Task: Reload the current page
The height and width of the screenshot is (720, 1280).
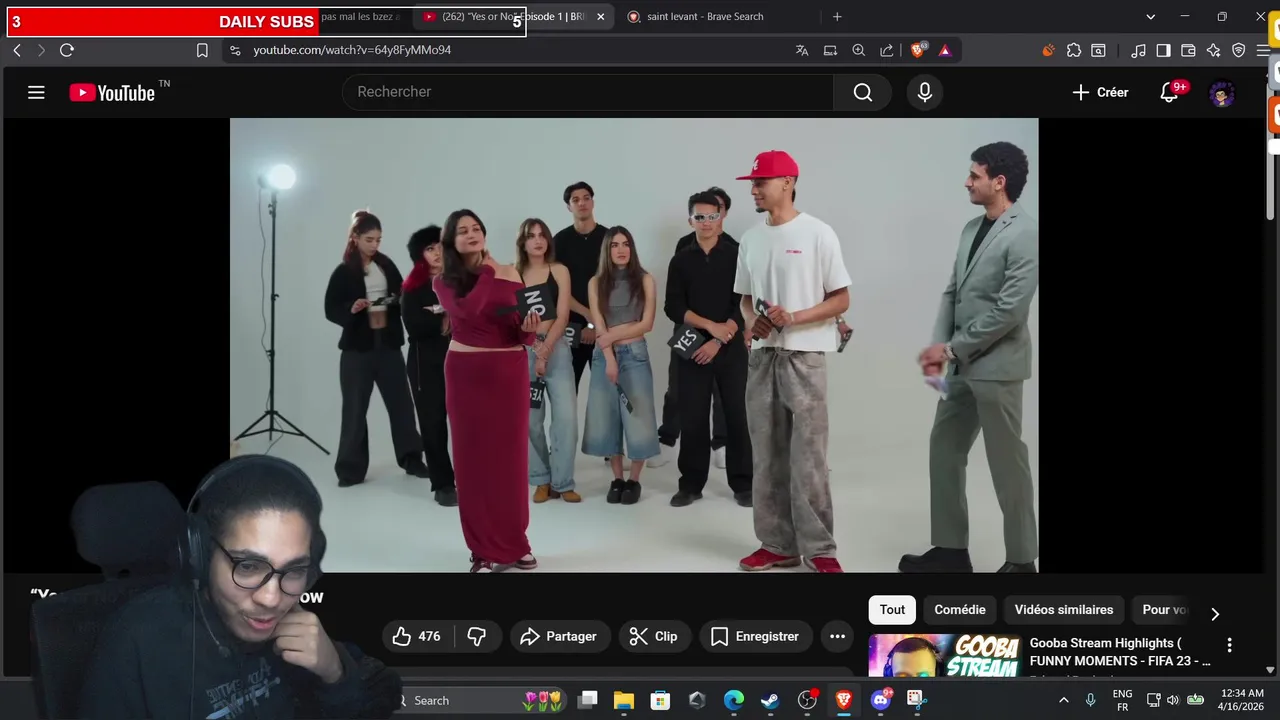Action: coord(67,50)
